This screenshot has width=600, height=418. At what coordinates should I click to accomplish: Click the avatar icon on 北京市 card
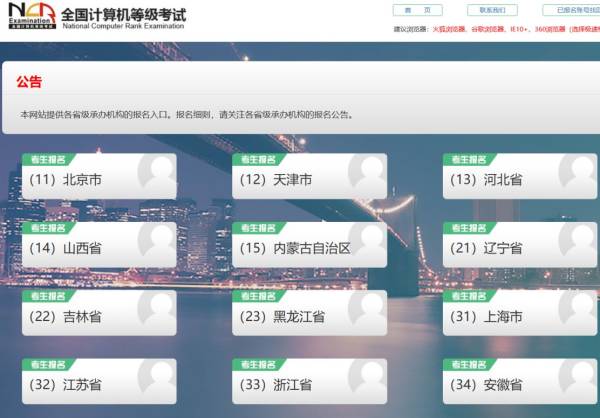(157, 172)
